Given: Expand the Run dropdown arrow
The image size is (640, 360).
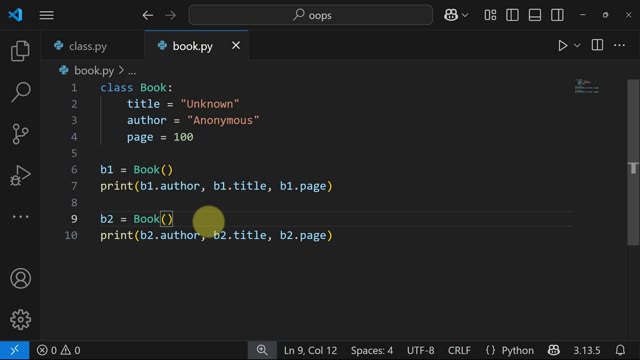Looking at the screenshot, I should 577,46.
